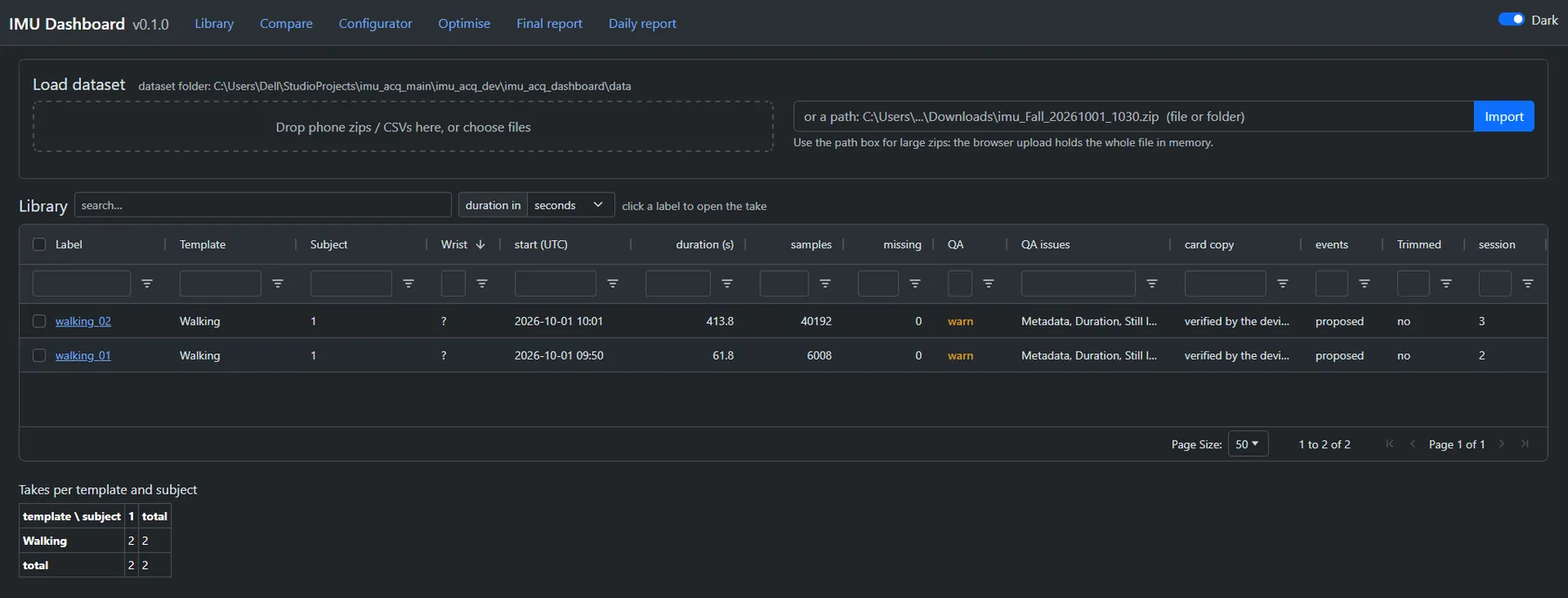Open filter menu icon for session column
The height and width of the screenshot is (598, 1568).
1528,284
